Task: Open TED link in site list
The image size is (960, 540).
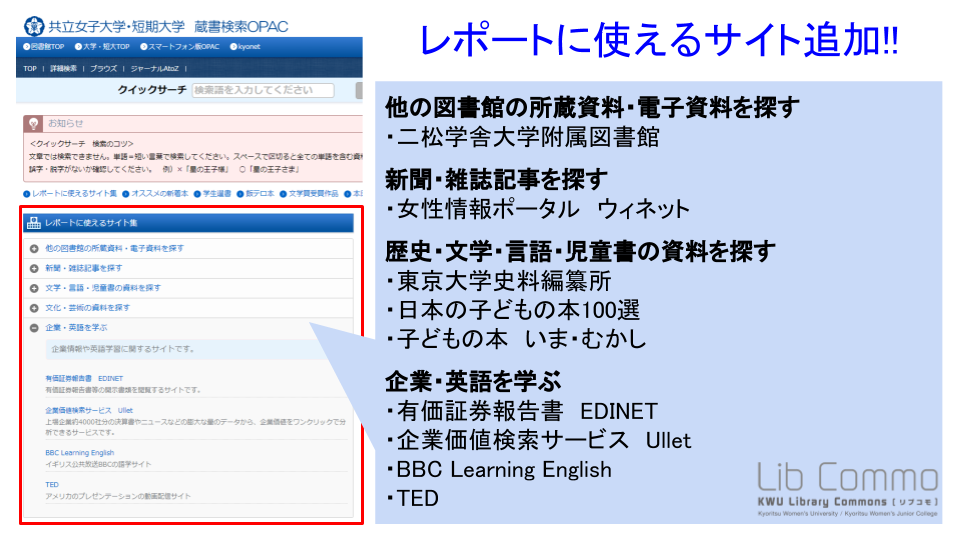Action: click(52, 484)
